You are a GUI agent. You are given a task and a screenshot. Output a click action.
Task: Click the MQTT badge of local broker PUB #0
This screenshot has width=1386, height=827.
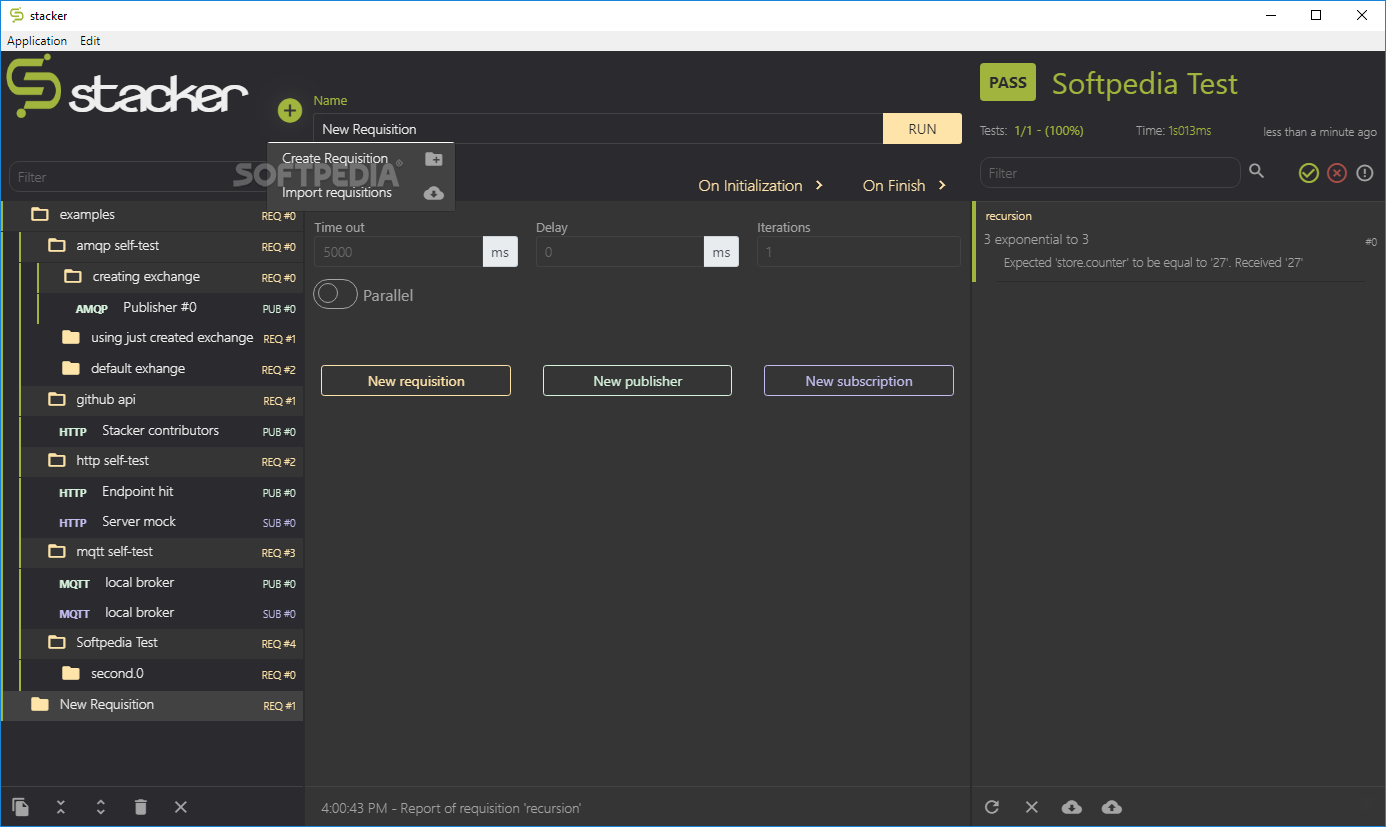pyautogui.click(x=74, y=584)
